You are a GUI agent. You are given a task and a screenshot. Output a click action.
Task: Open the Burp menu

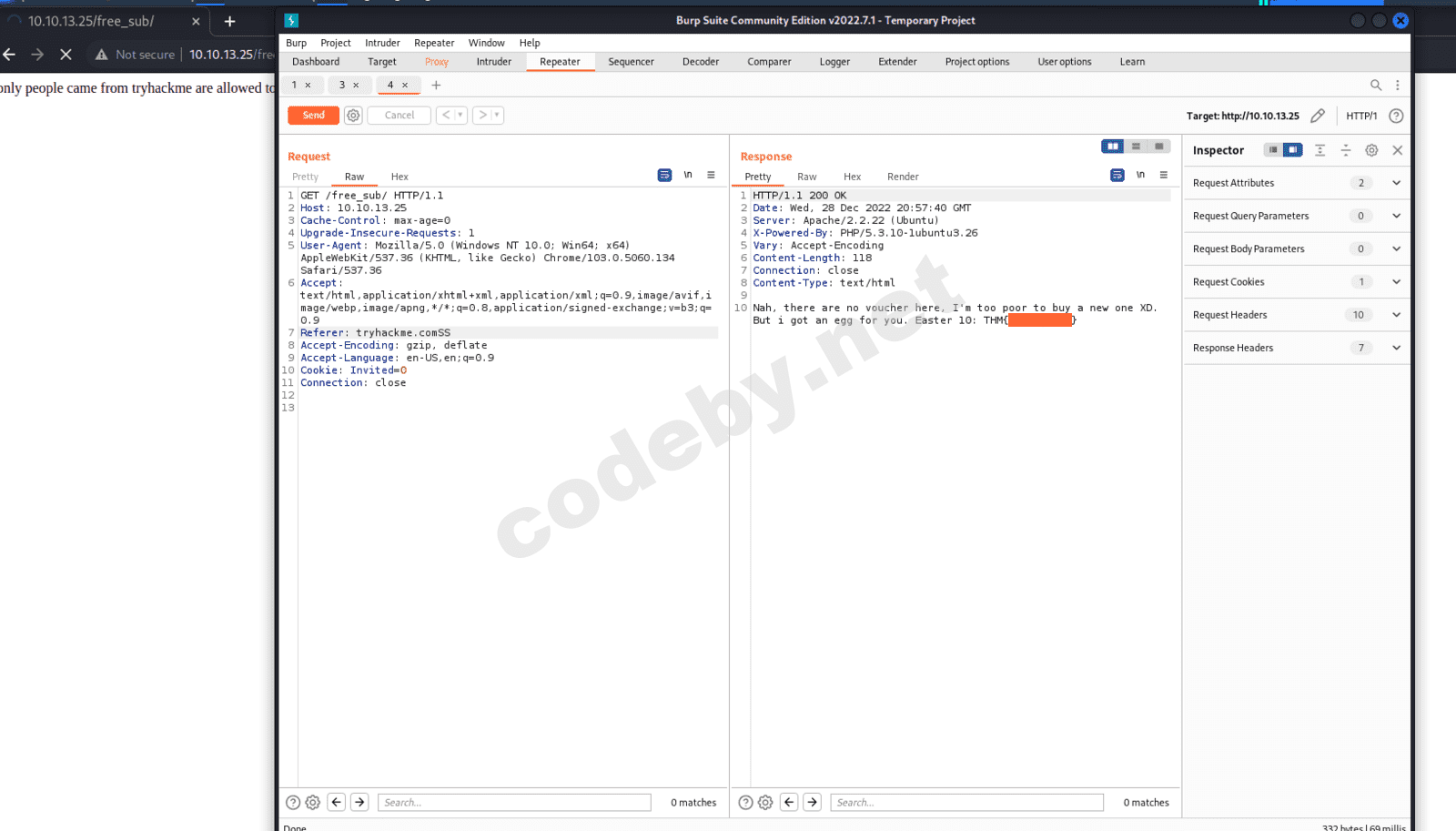[x=297, y=43]
